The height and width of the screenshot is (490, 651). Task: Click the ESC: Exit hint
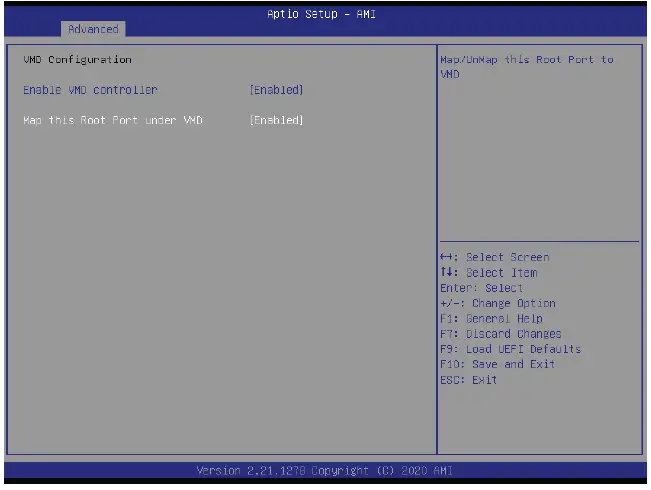point(469,380)
